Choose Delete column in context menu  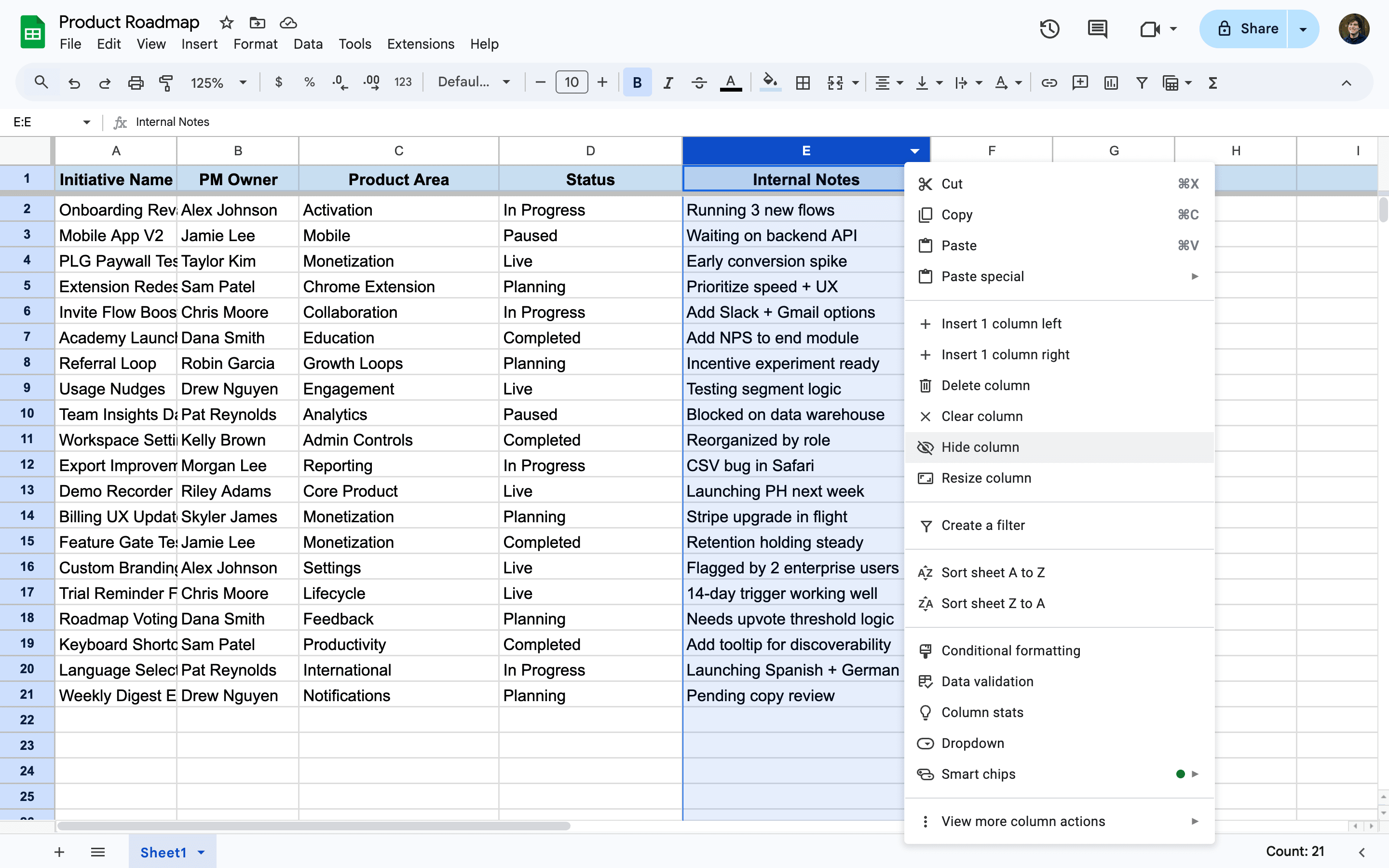(x=1060, y=386)
